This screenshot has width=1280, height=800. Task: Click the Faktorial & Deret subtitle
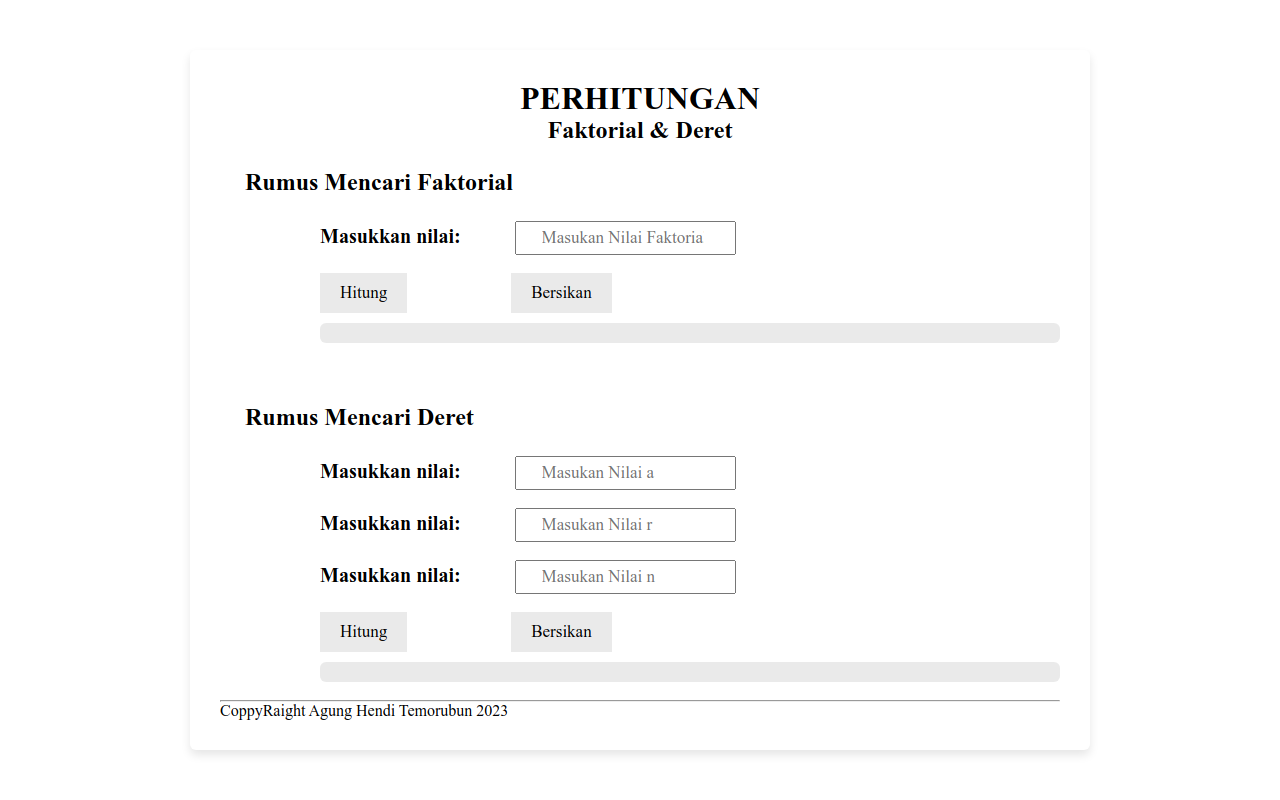coord(640,131)
